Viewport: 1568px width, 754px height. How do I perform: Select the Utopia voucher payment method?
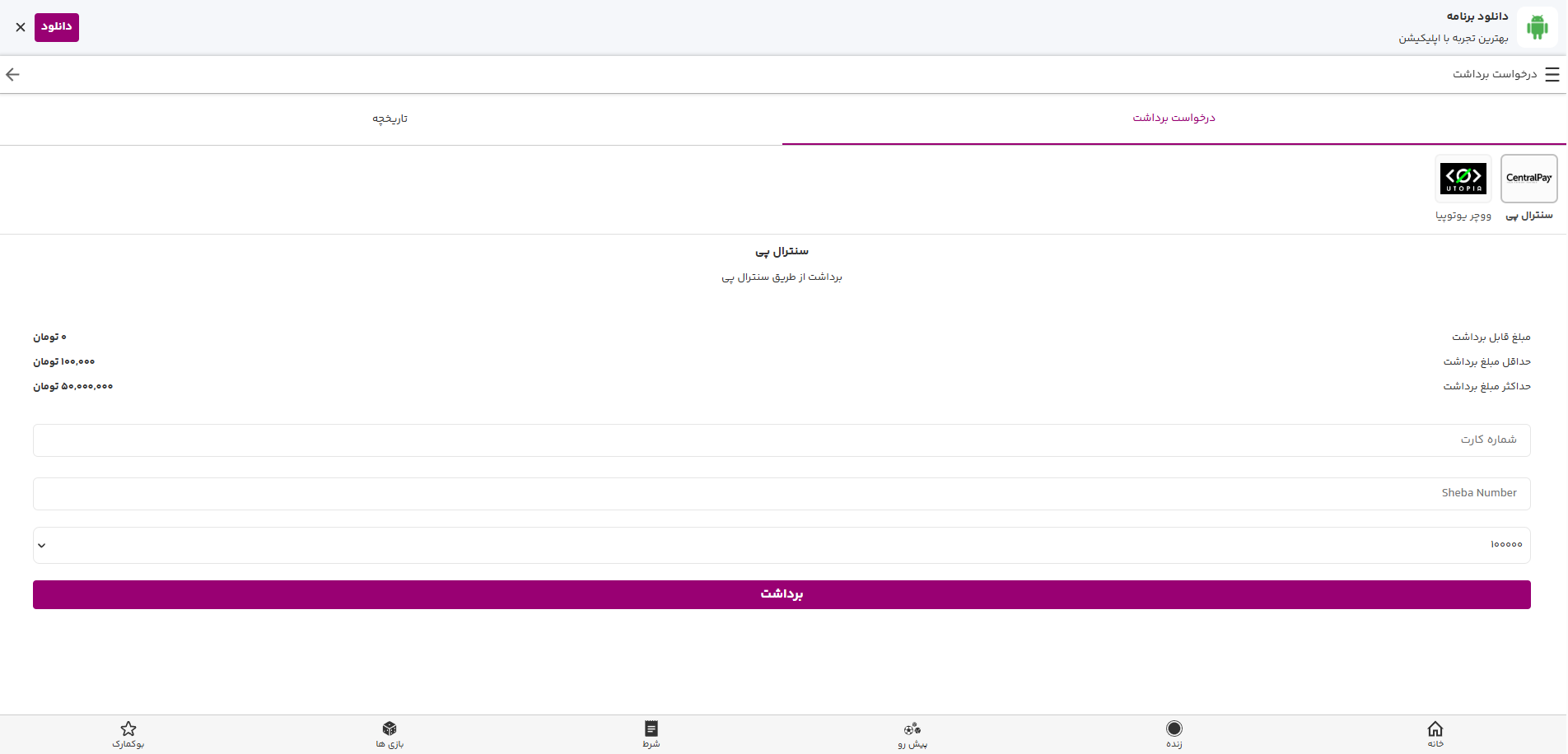1463,179
